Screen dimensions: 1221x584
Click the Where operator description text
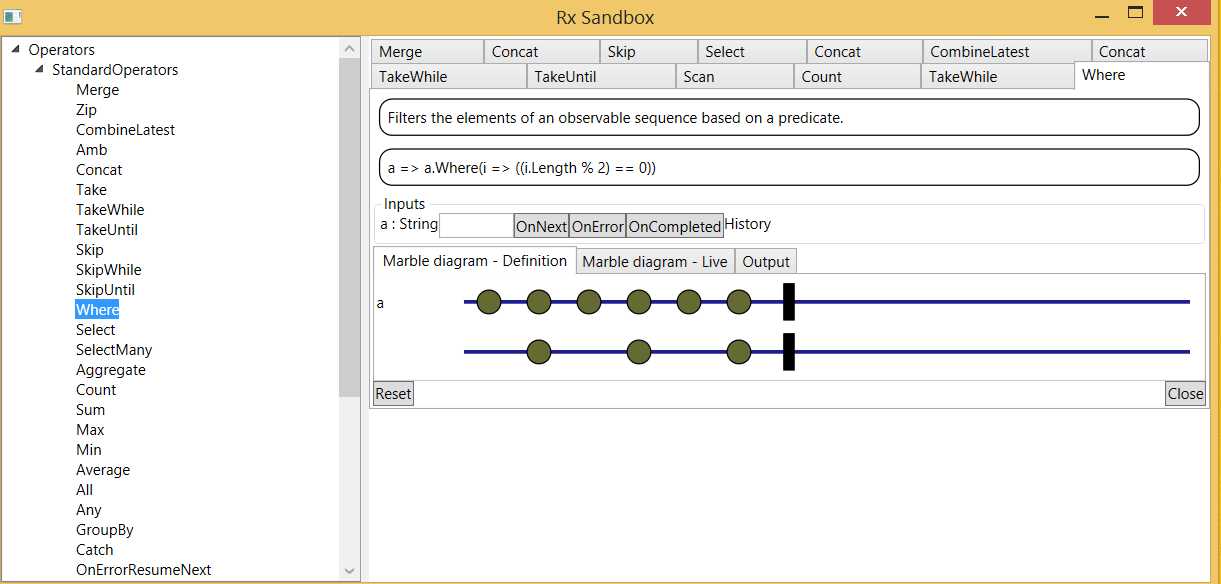tap(615, 118)
